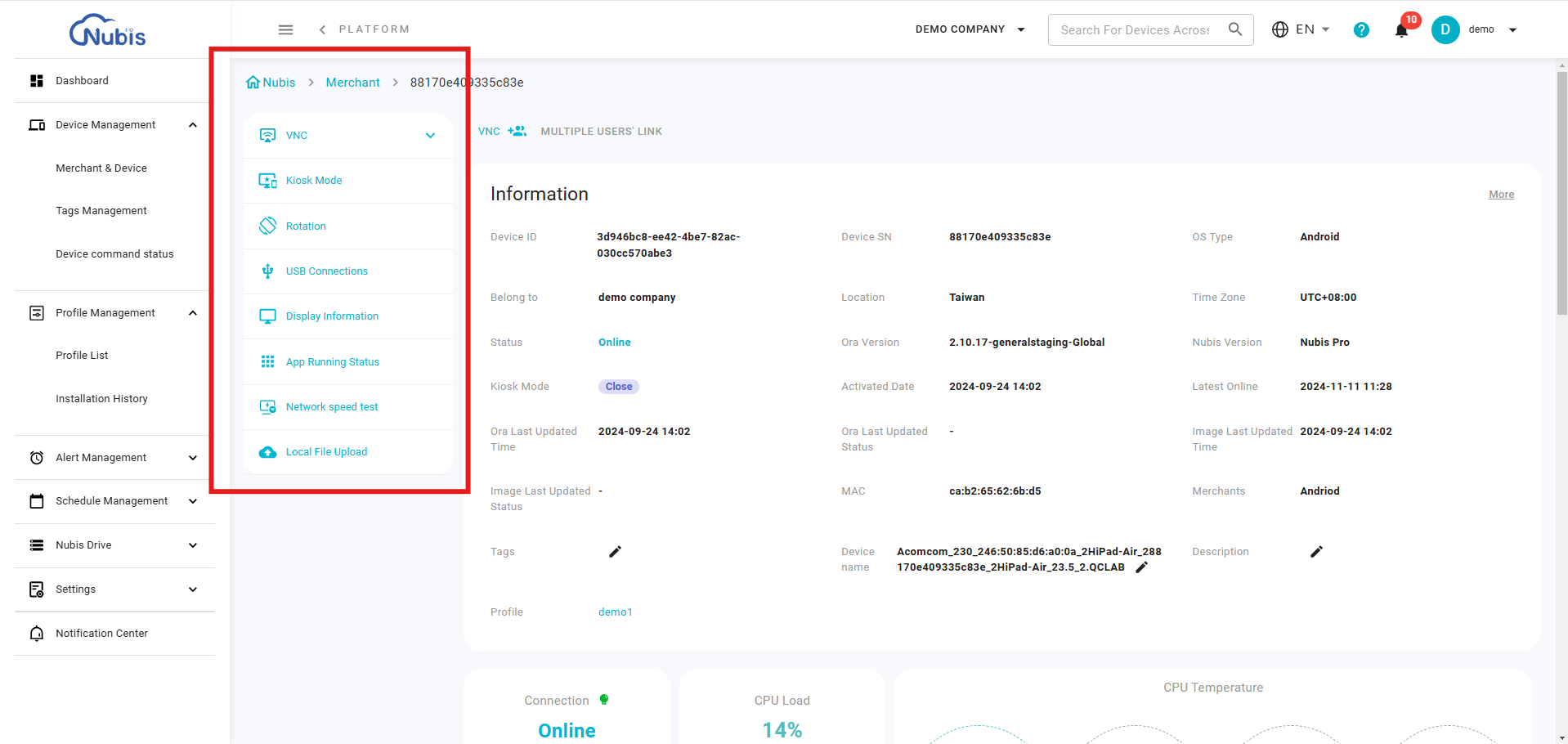Click the back arrow beside PLATFORM
1568x744 pixels.
[x=322, y=29]
